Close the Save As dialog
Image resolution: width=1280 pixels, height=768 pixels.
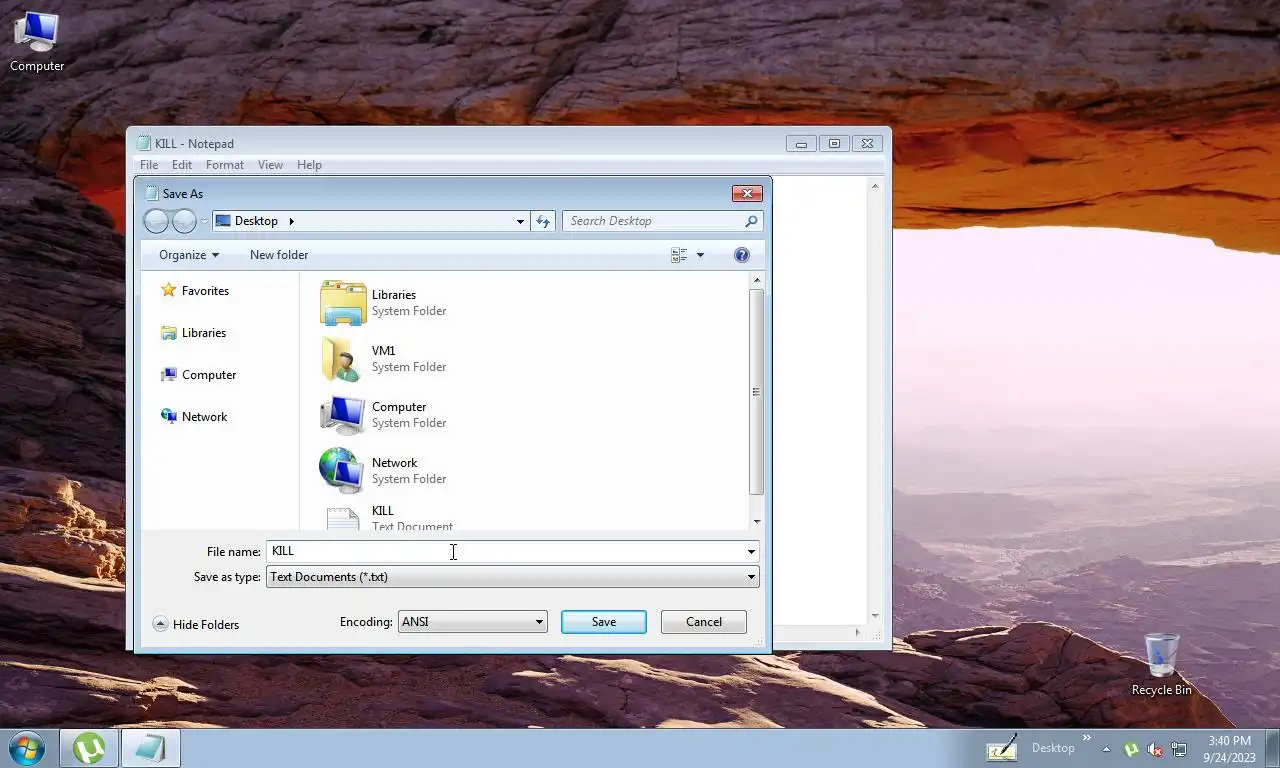(747, 193)
